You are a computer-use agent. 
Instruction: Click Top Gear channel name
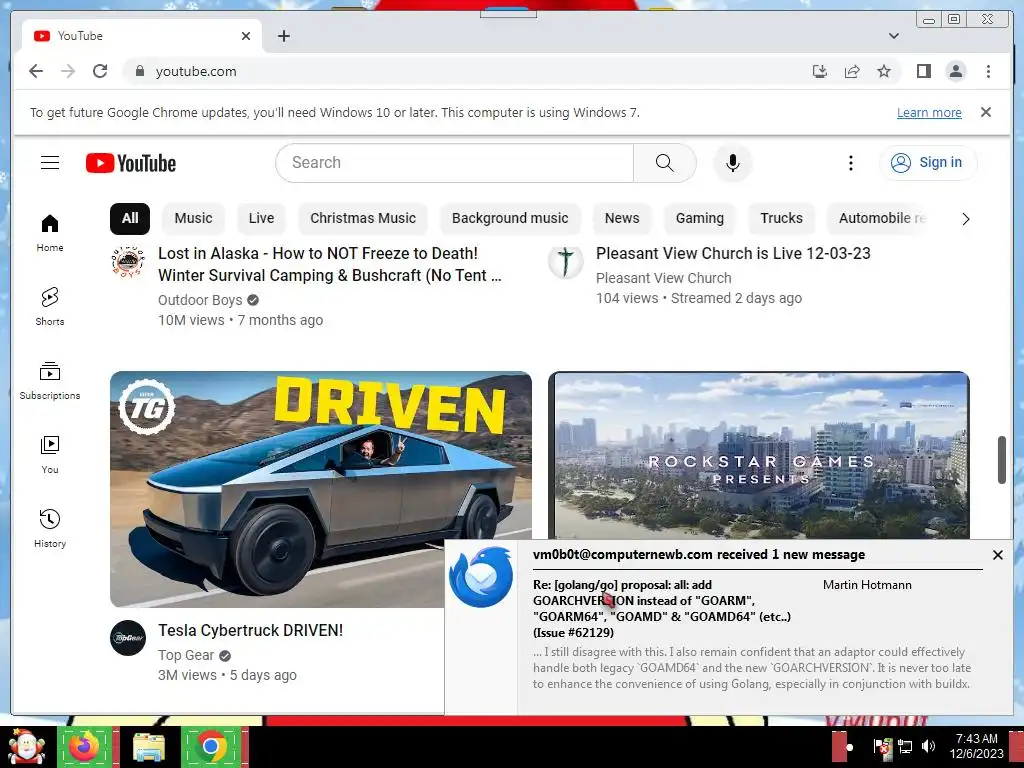[185, 655]
